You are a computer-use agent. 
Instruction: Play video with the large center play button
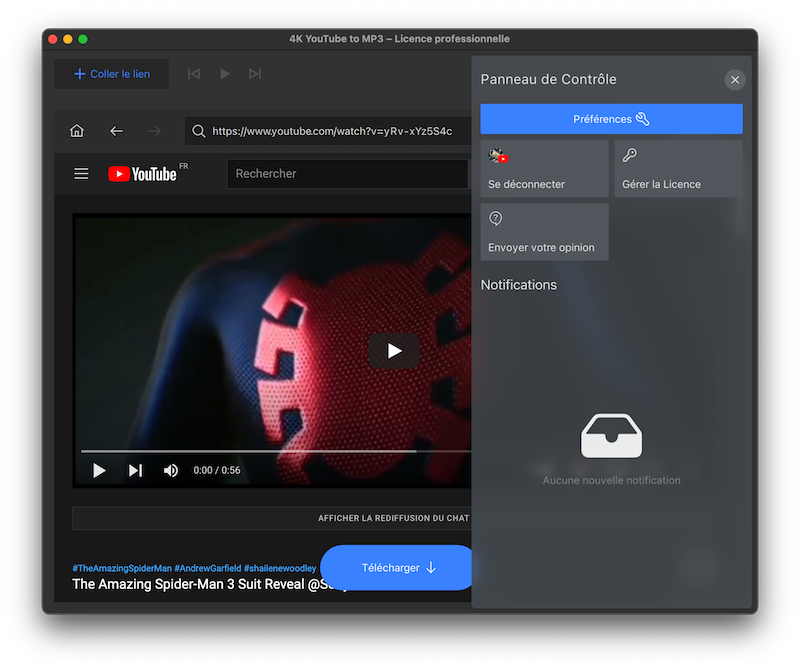click(x=394, y=351)
